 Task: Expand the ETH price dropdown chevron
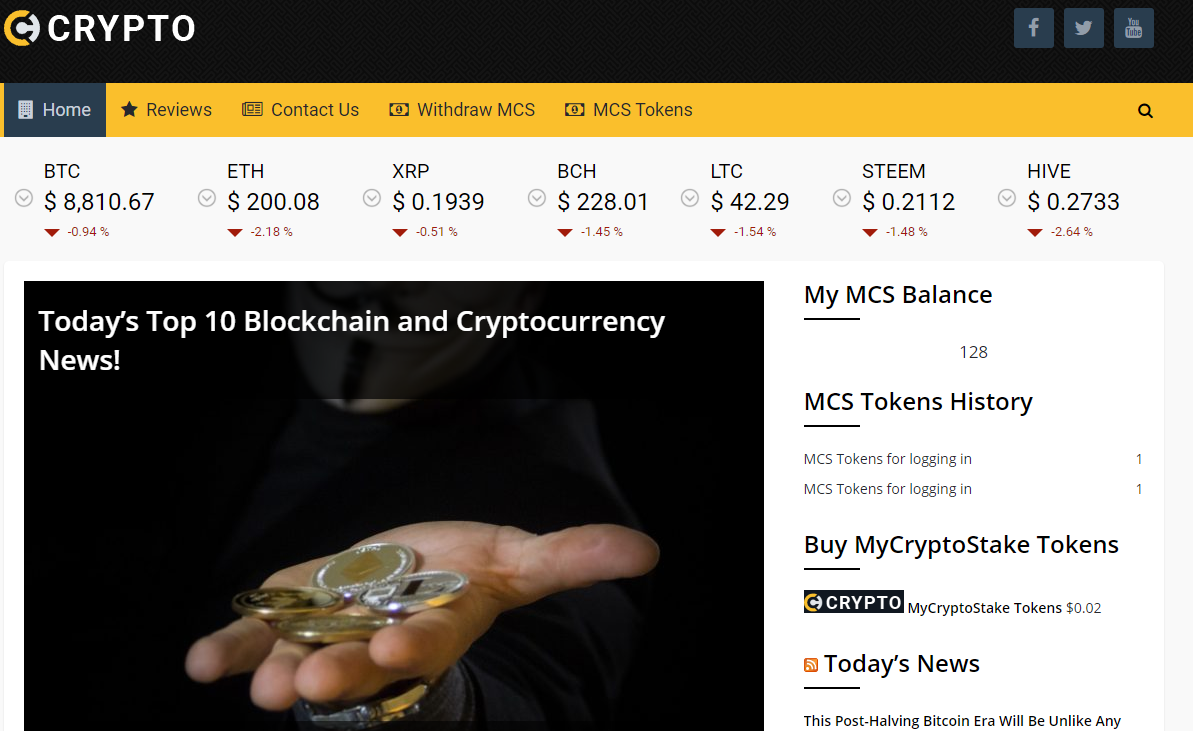tap(206, 199)
